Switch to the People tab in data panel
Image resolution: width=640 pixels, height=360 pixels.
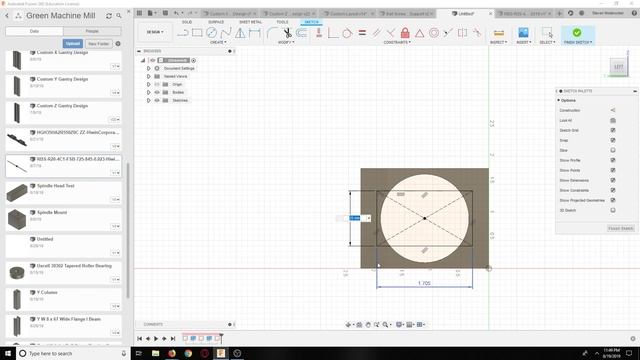tap(92, 31)
